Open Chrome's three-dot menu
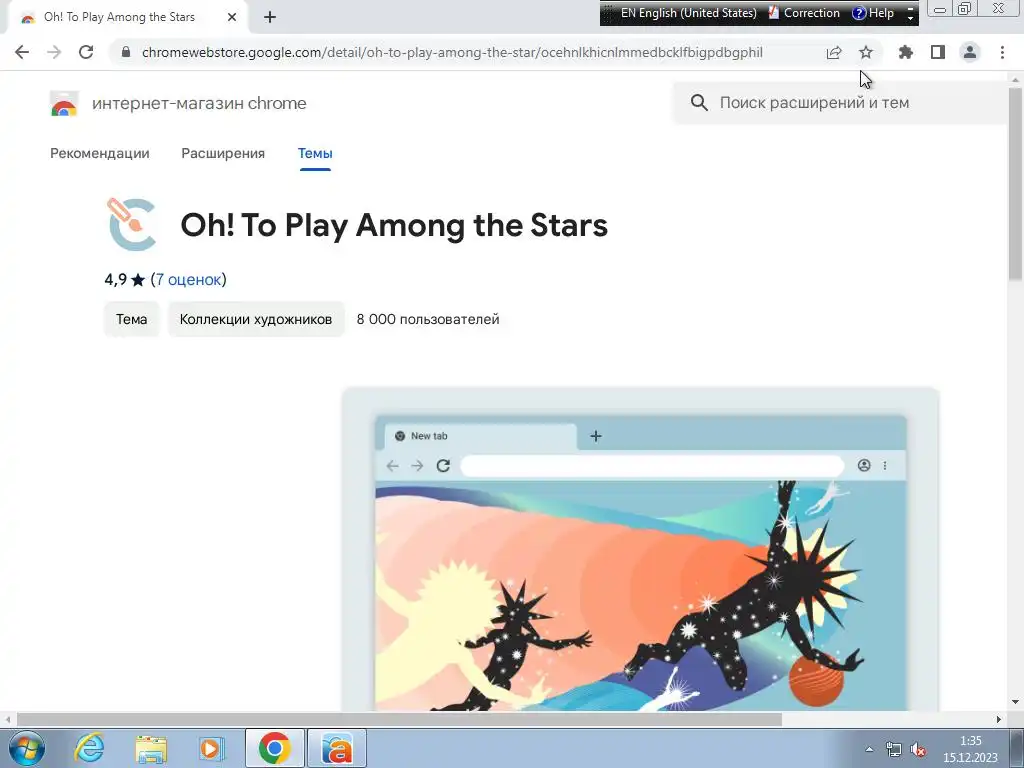The width and height of the screenshot is (1024, 768). coord(1002,52)
